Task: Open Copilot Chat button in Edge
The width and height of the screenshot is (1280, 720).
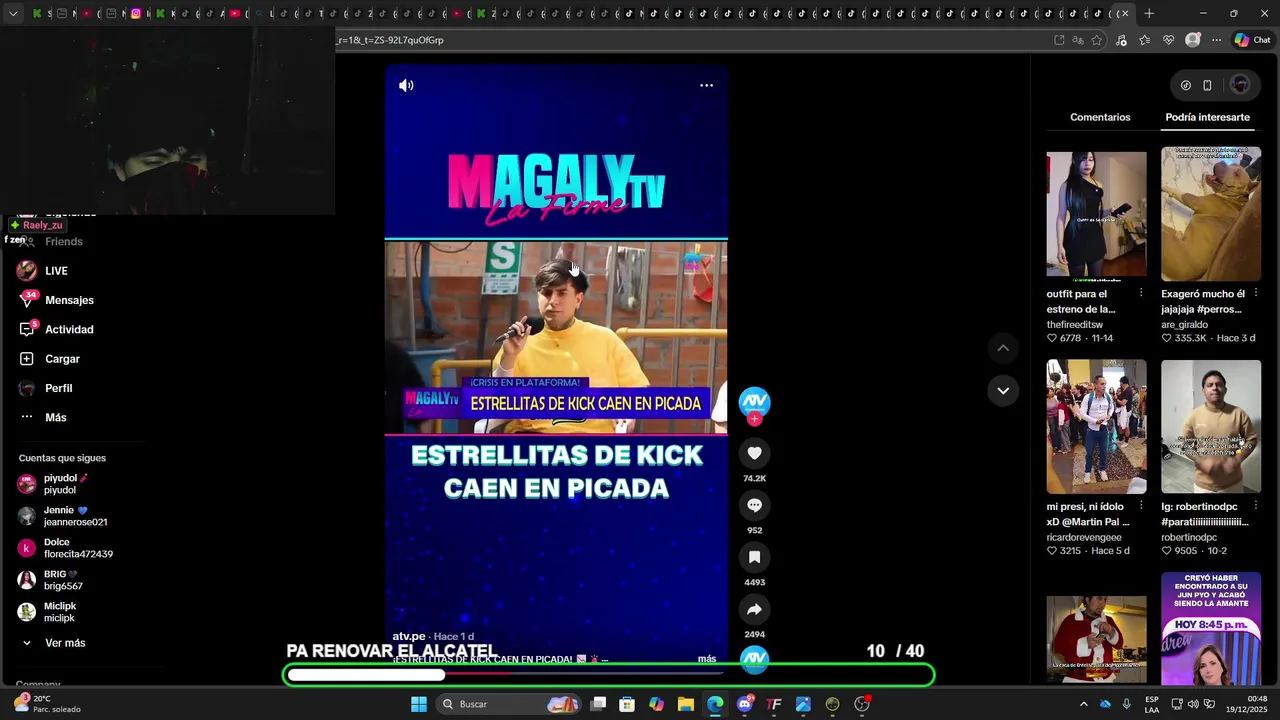Action: (x=1252, y=40)
